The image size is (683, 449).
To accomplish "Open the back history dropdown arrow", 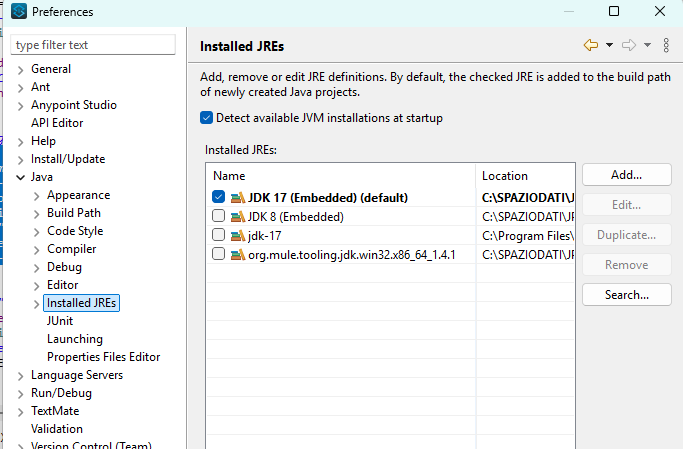I will pos(608,45).
